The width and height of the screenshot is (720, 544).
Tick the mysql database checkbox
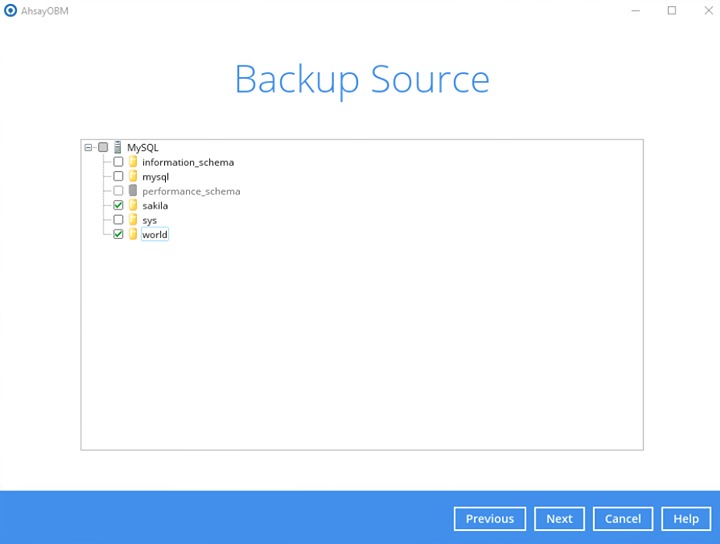click(x=118, y=176)
